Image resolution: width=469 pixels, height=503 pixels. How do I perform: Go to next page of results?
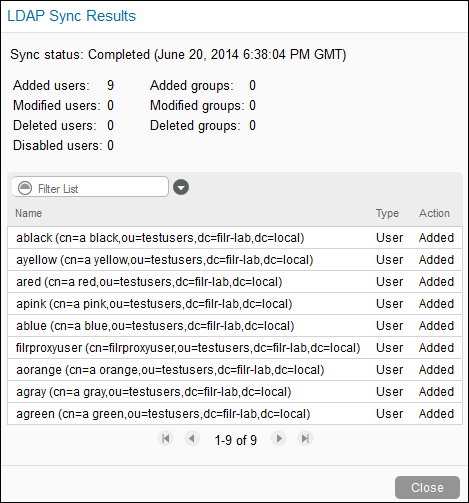[279, 439]
